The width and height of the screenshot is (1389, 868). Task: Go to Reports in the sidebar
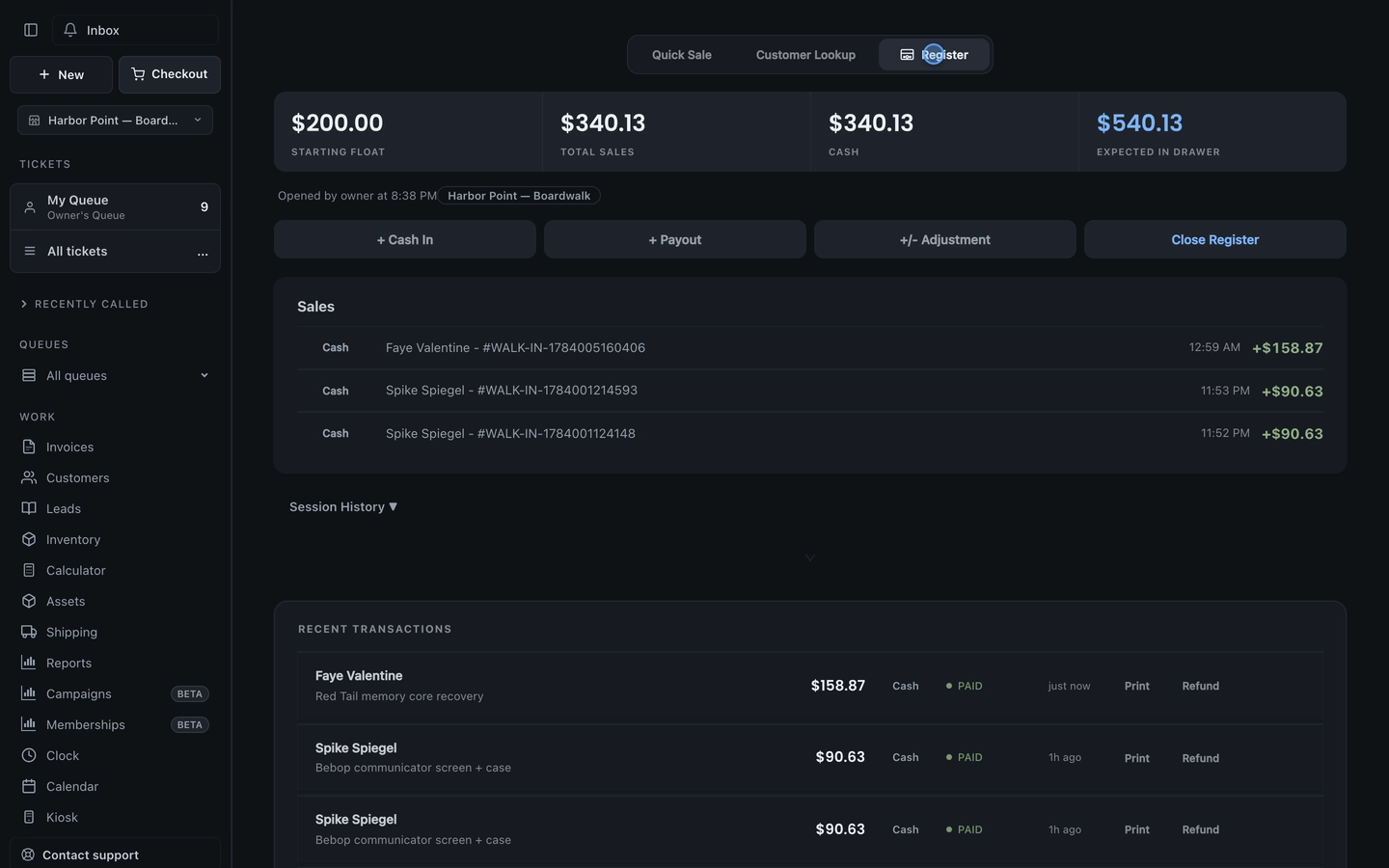pyautogui.click(x=115, y=663)
